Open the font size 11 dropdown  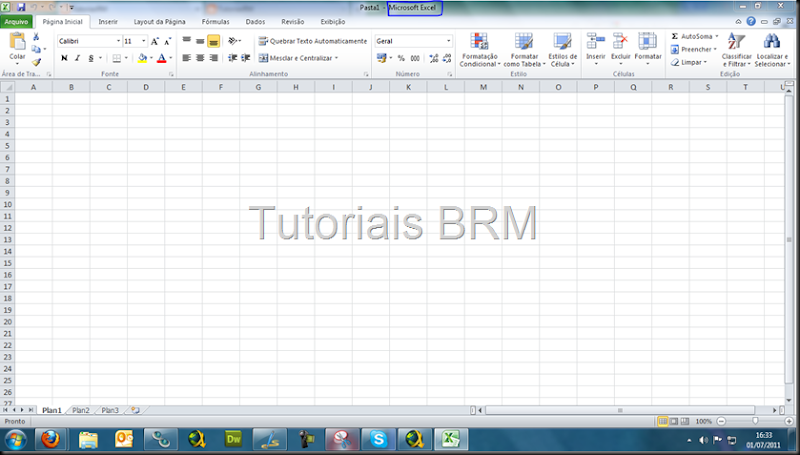click(143, 41)
